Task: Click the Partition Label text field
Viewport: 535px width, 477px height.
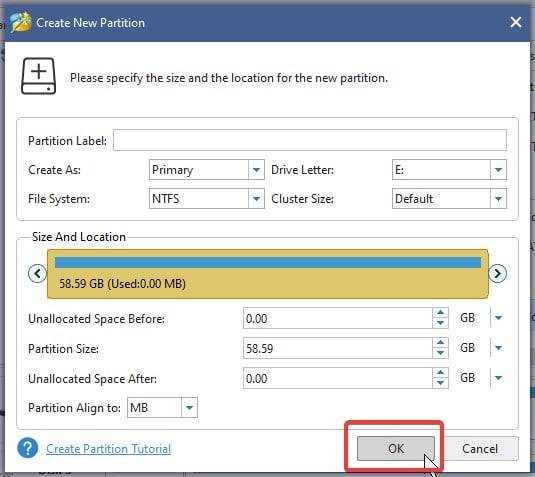Action: (x=310, y=140)
